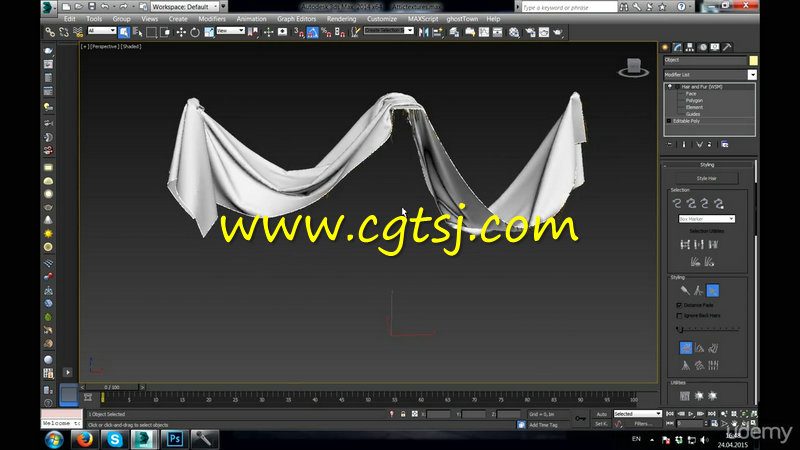Open the Edit menu
The height and width of the screenshot is (450, 800).
click(69, 19)
